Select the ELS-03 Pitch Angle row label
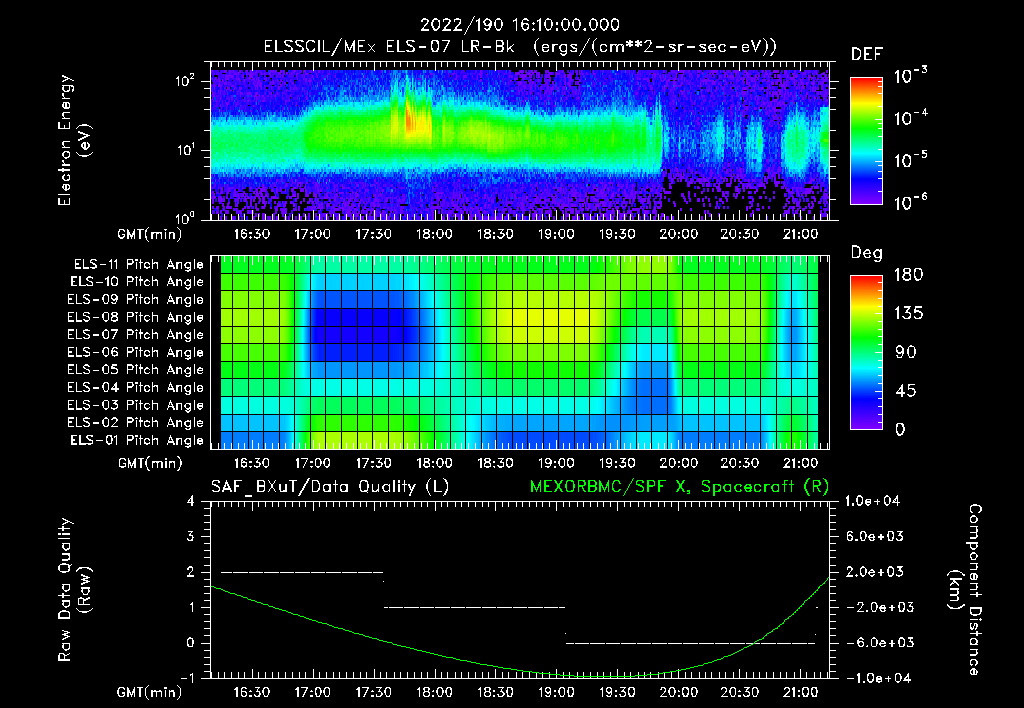 coord(136,405)
